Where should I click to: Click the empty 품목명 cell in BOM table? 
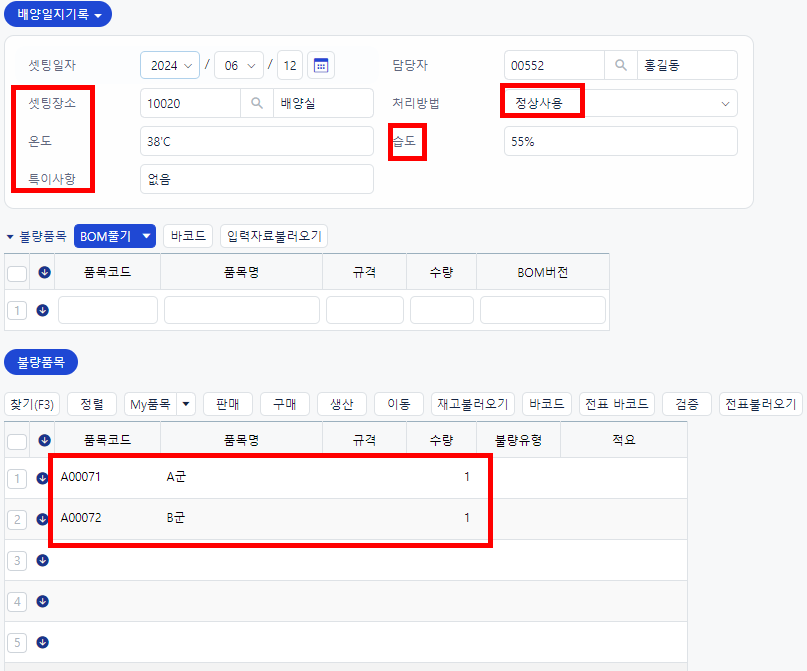point(242,310)
